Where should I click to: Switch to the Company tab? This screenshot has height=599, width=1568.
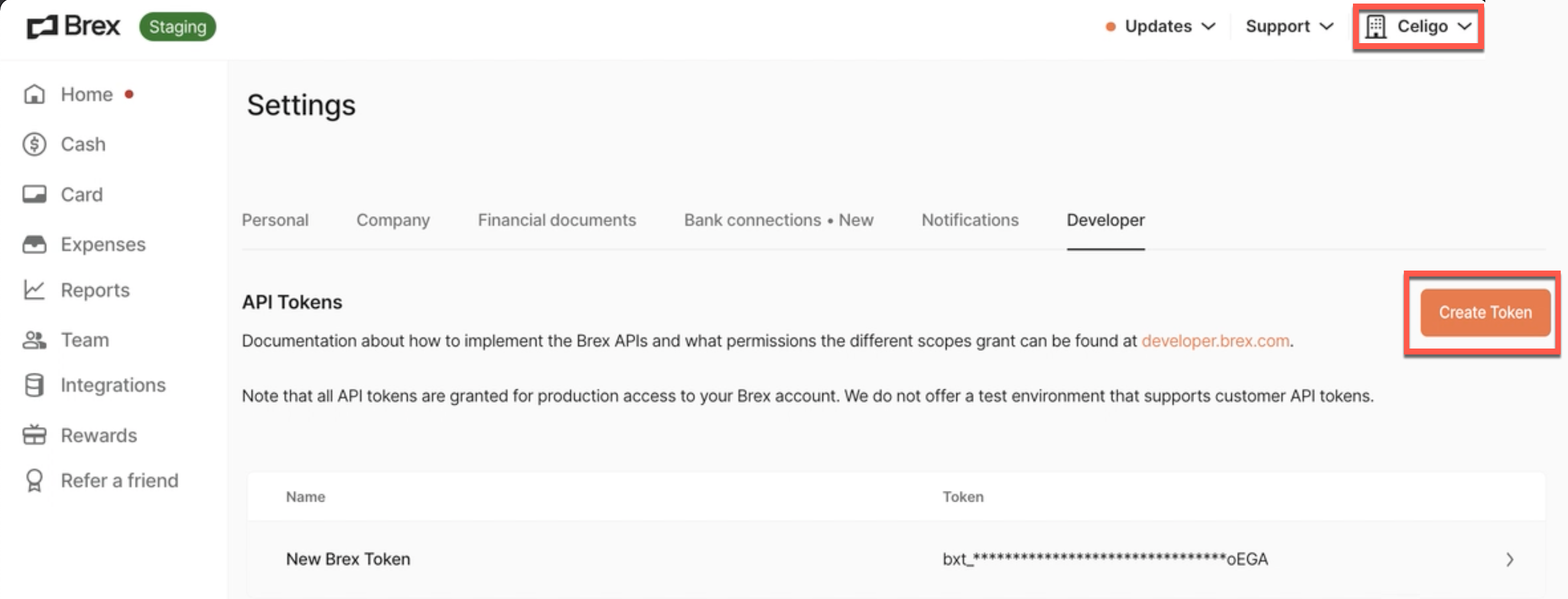pos(393,220)
